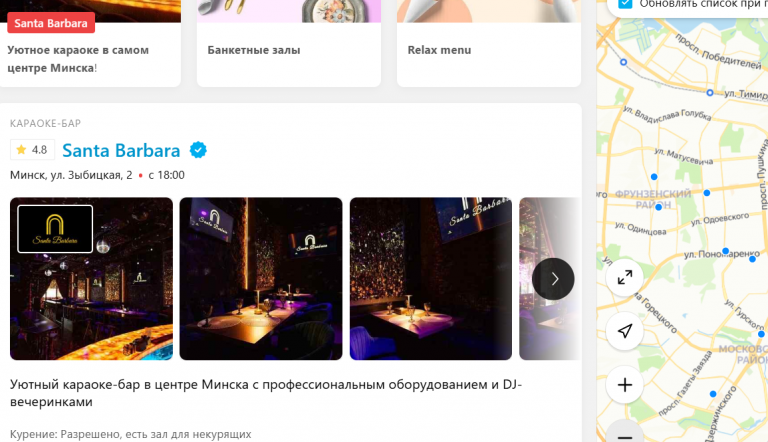
Task: Select the map marker near ул. Тимирязева
Action: pyautogui.click(x=710, y=93)
